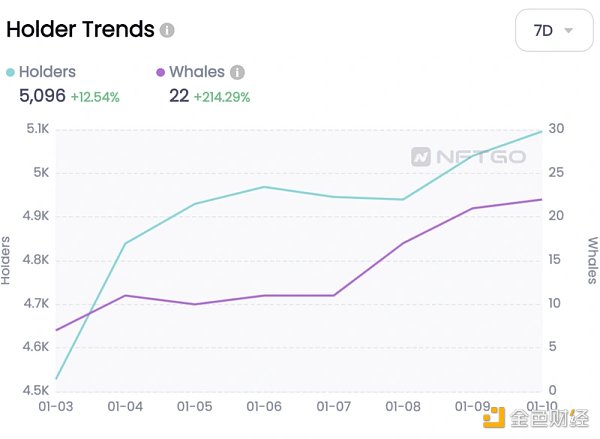The width and height of the screenshot is (600, 439).
Task: Select the 01-08 date tick on axis
Action: tap(402, 406)
